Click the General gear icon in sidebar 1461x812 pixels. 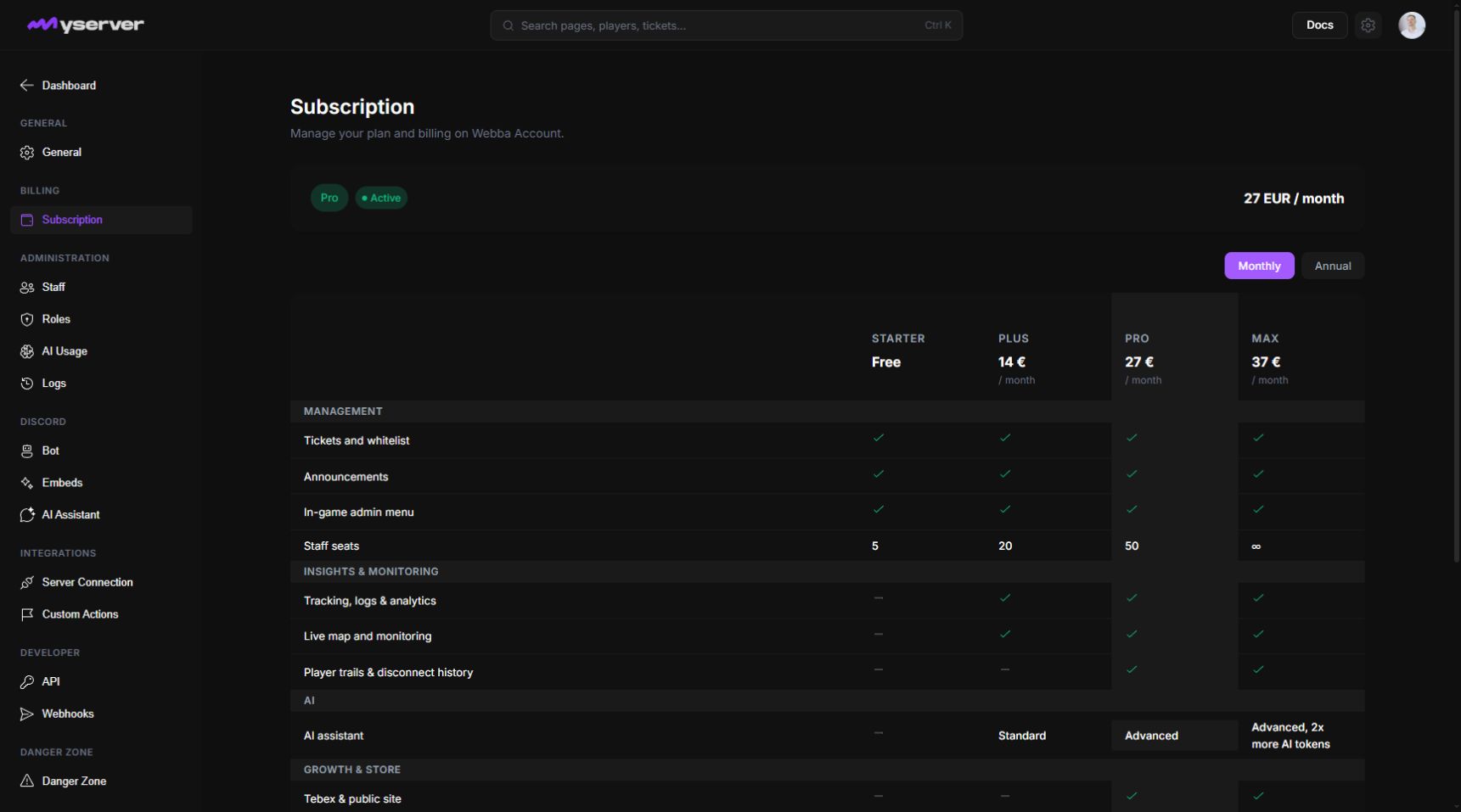27,153
